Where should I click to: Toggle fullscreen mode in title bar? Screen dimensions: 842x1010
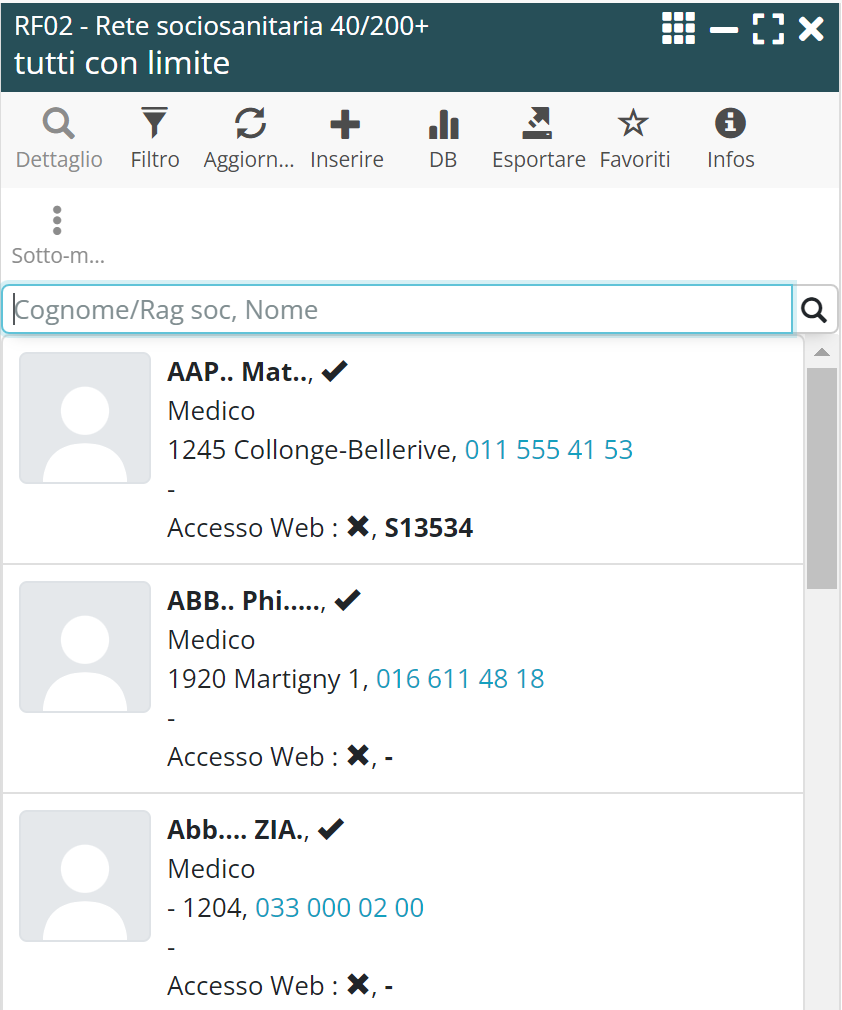pyautogui.click(x=768, y=29)
